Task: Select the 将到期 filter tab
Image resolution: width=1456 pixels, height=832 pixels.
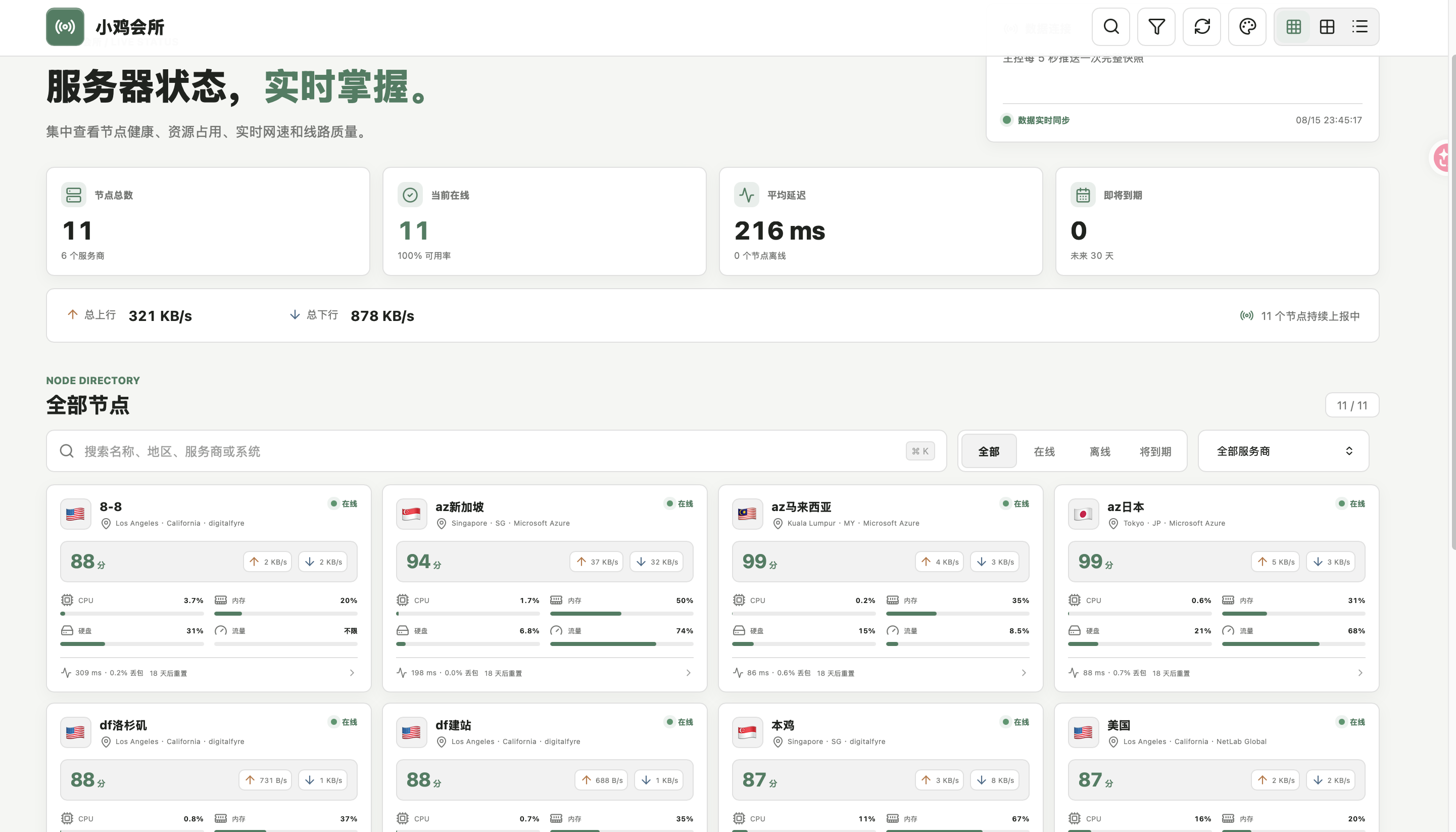Action: click(x=1155, y=451)
